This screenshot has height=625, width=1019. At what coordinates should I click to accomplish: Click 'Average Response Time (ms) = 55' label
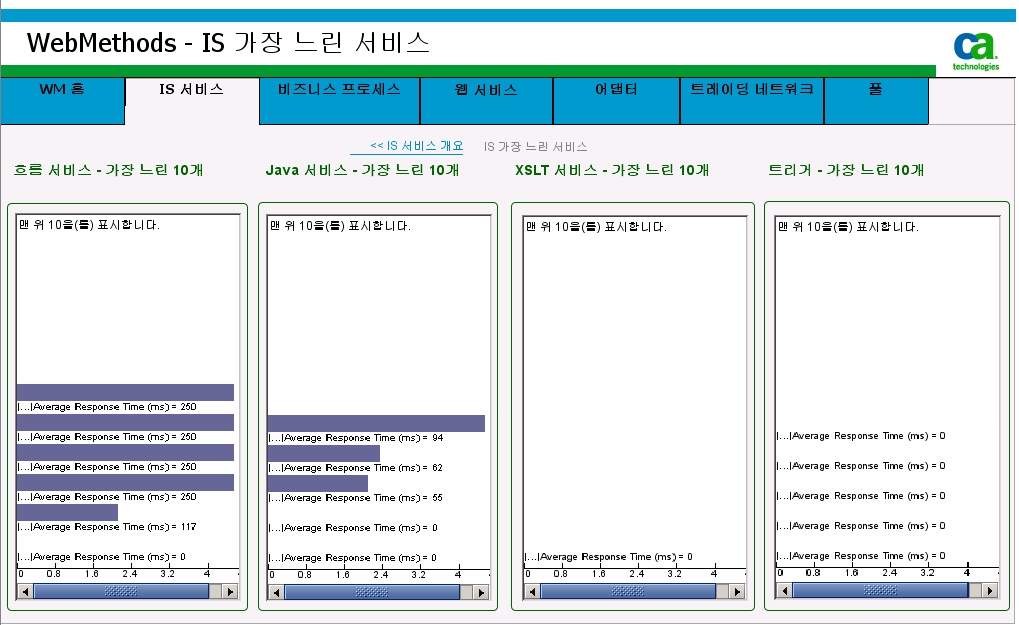(355, 498)
